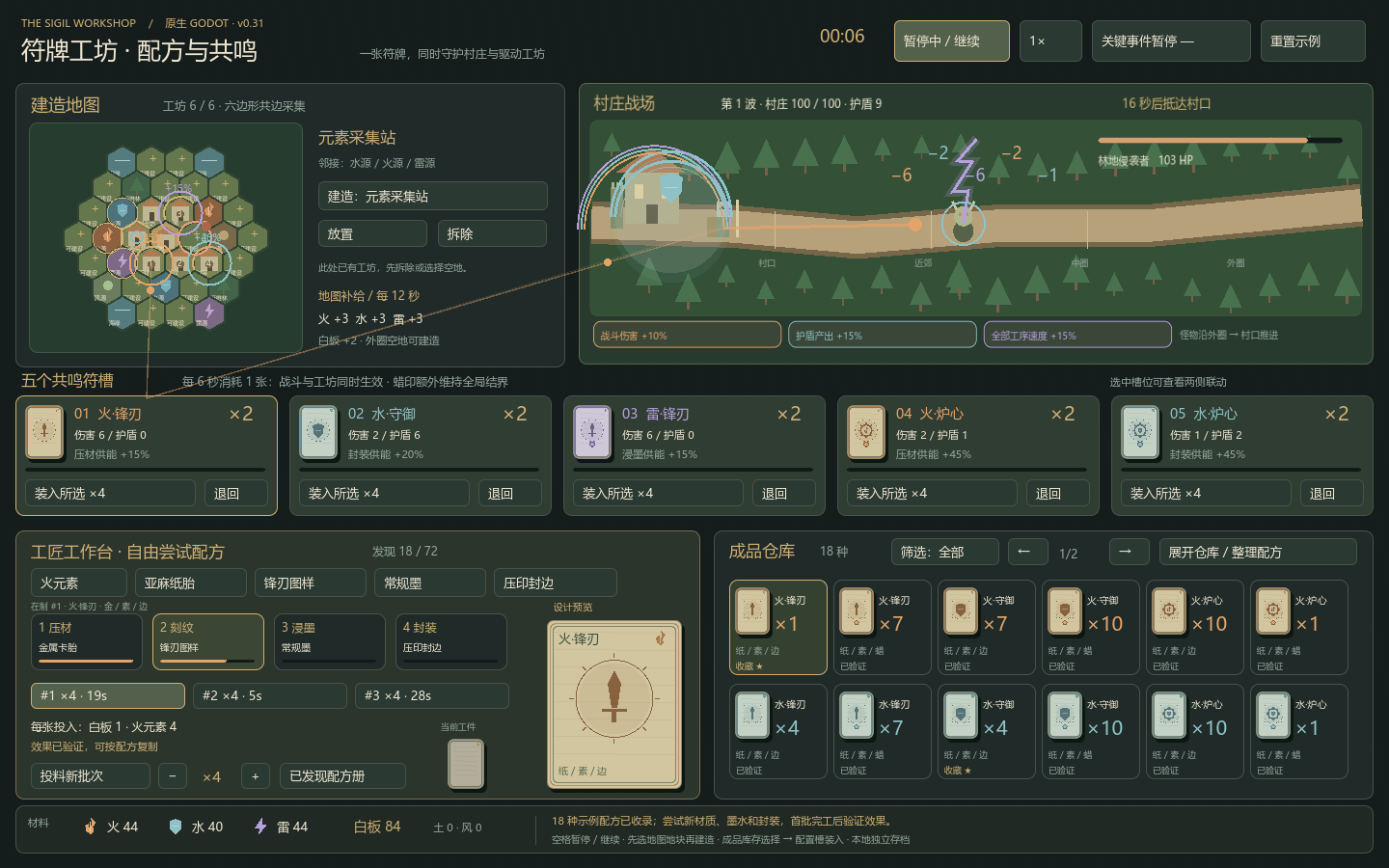Viewport: 1389px width, 868px height.
Task: Select batch #2 ×4 · 5s
Action: (x=270, y=695)
